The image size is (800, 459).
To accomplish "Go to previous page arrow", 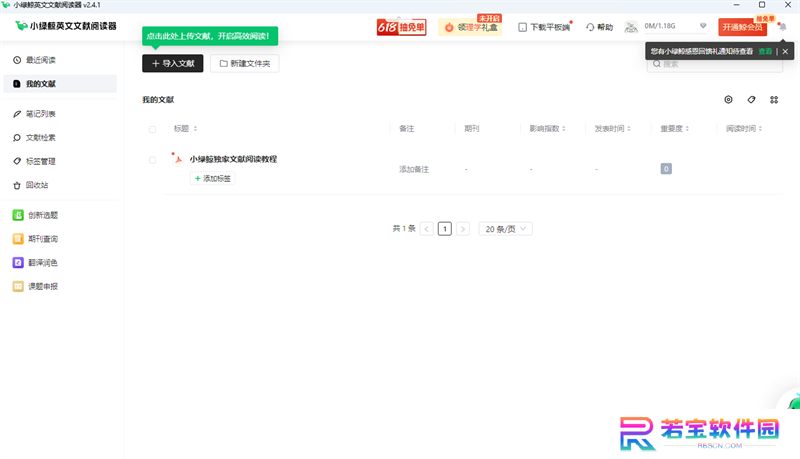I will pyautogui.click(x=427, y=229).
